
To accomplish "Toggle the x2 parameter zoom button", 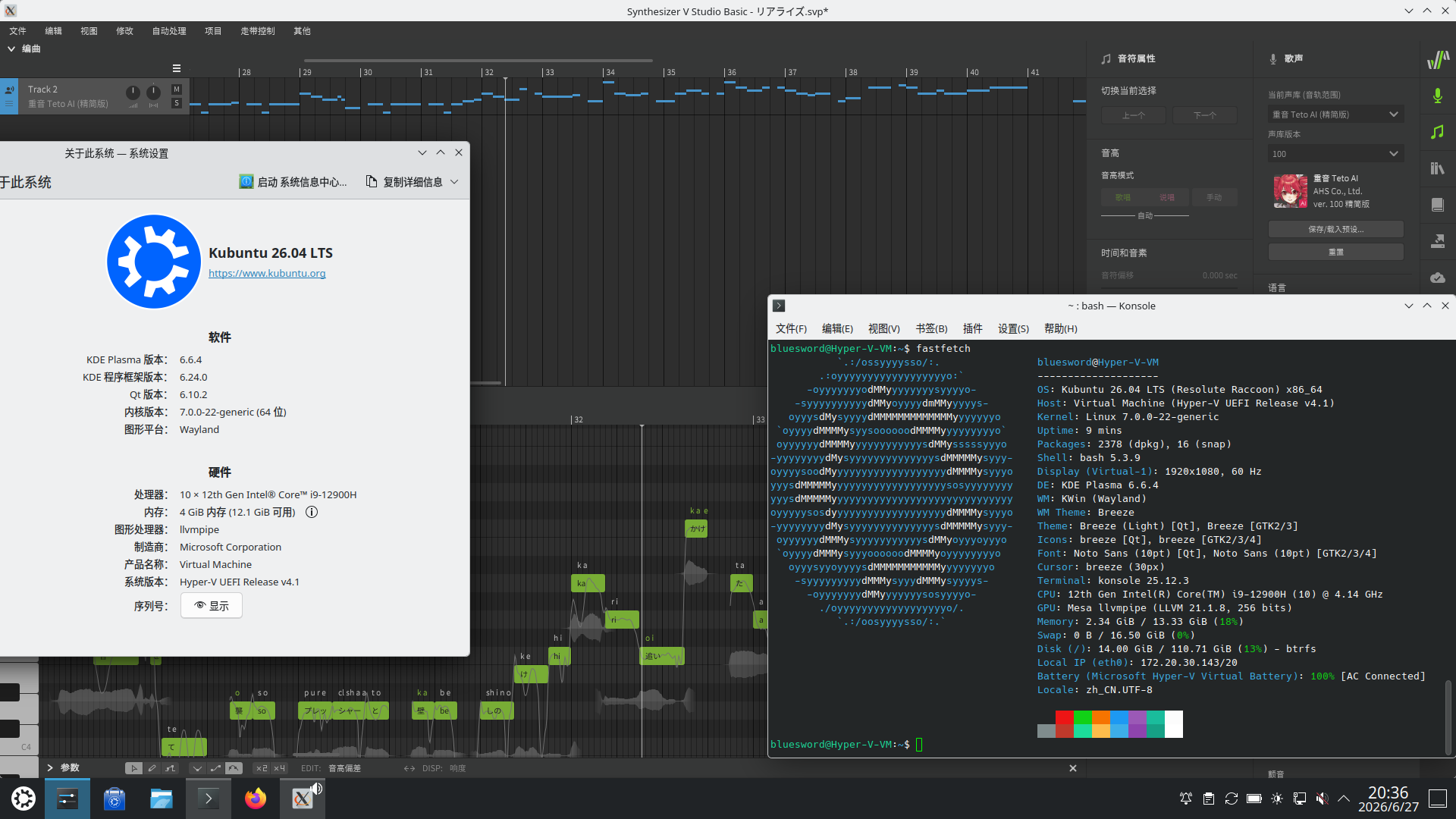I will coord(262,768).
